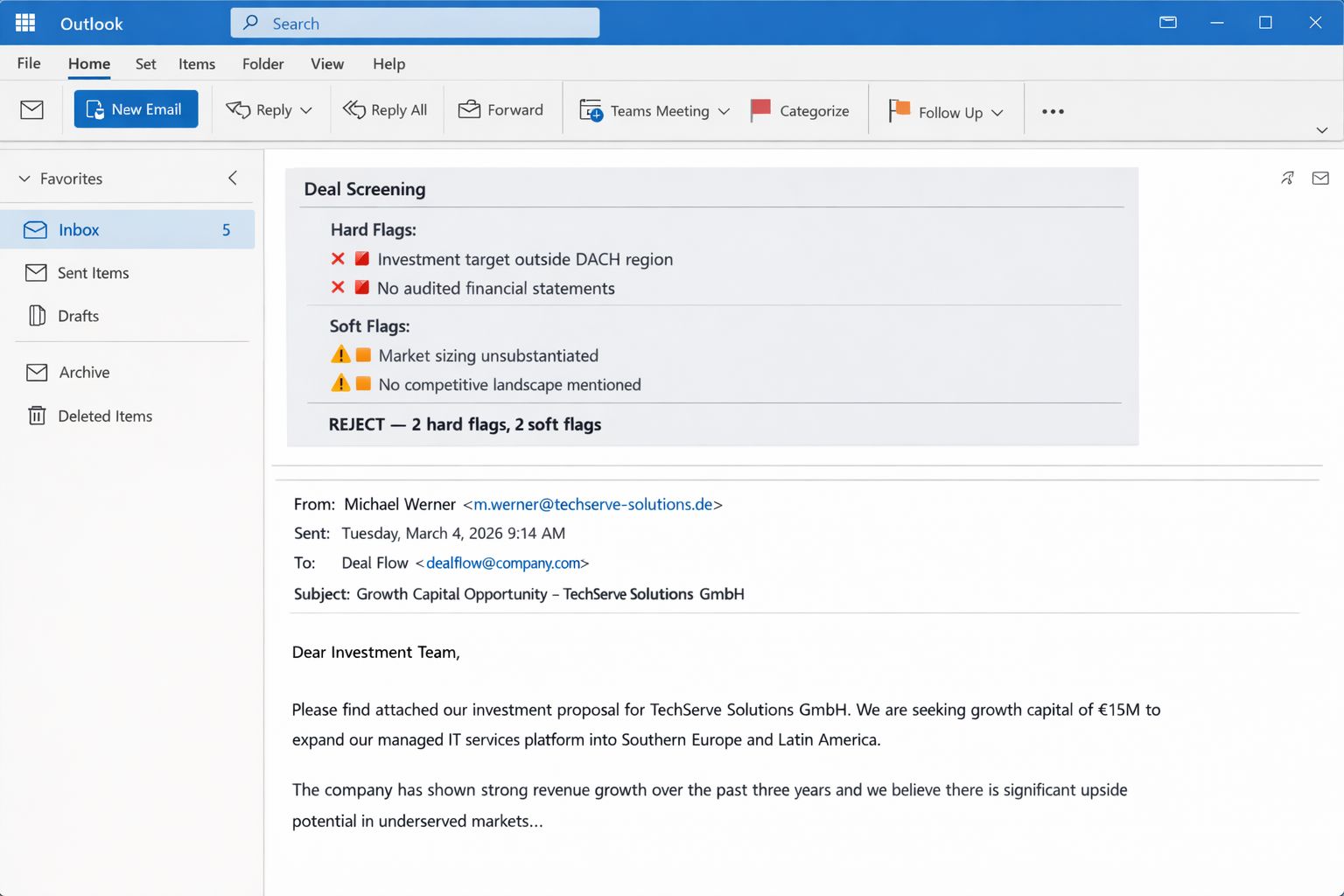1344x896 pixels.
Task: Click the New Email button
Action: pyautogui.click(x=136, y=108)
